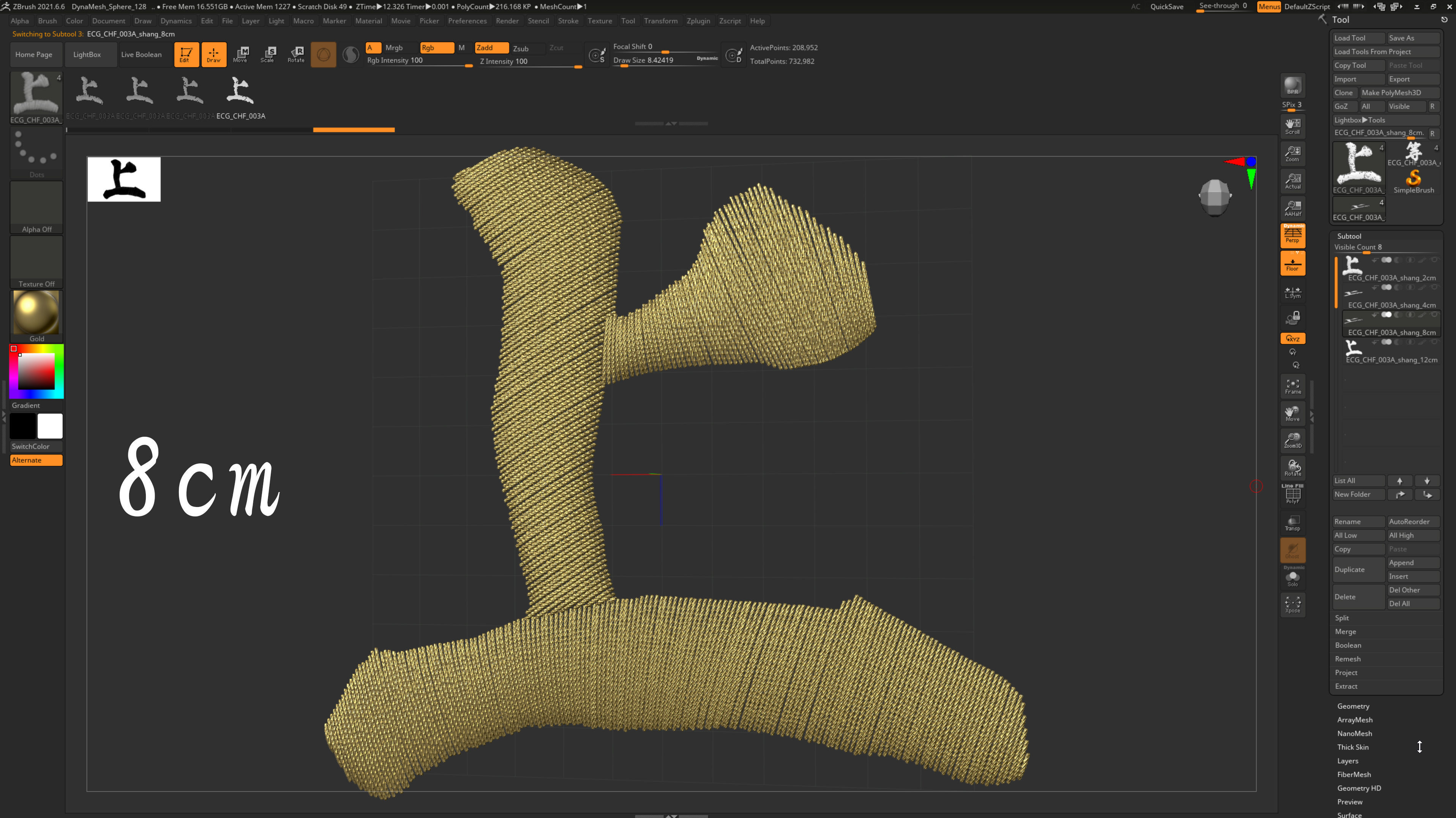1456x818 pixels.
Task: Click the lock icon in right shelf
Action: (1292, 318)
